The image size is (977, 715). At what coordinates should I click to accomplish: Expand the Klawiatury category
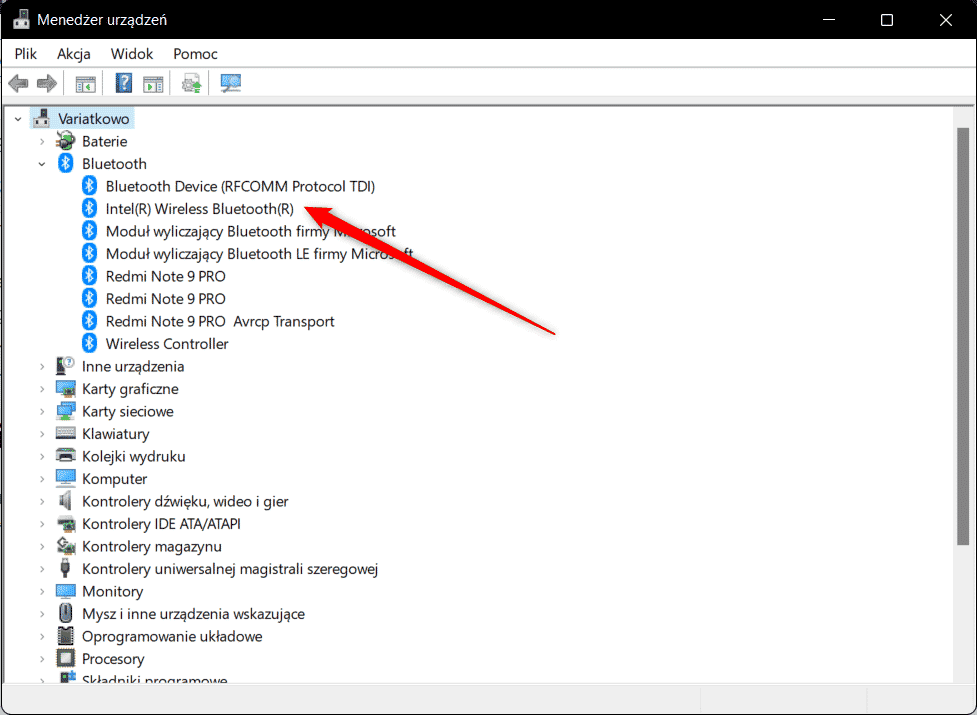(x=42, y=433)
